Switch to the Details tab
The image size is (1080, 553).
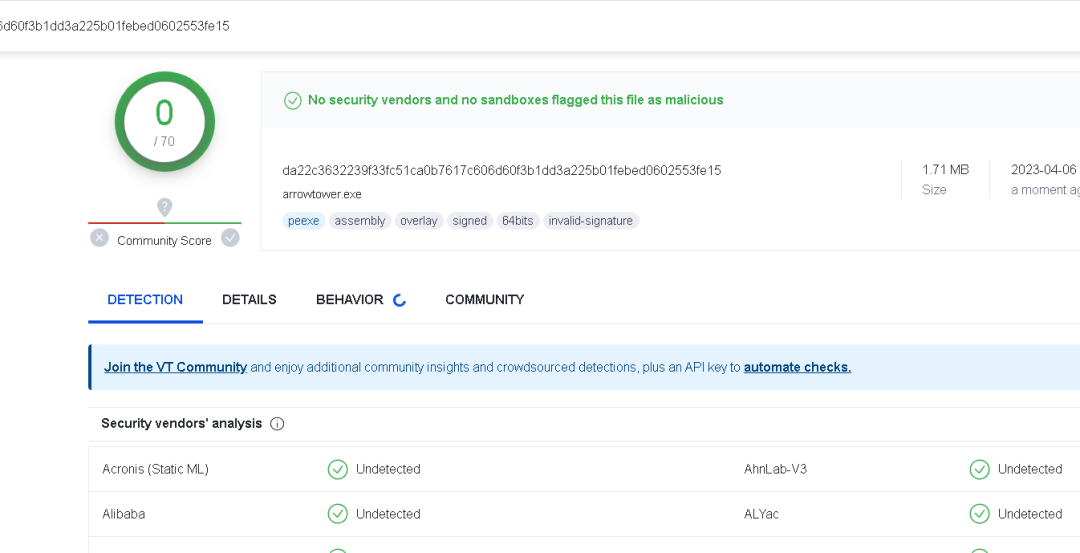pos(249,300)
